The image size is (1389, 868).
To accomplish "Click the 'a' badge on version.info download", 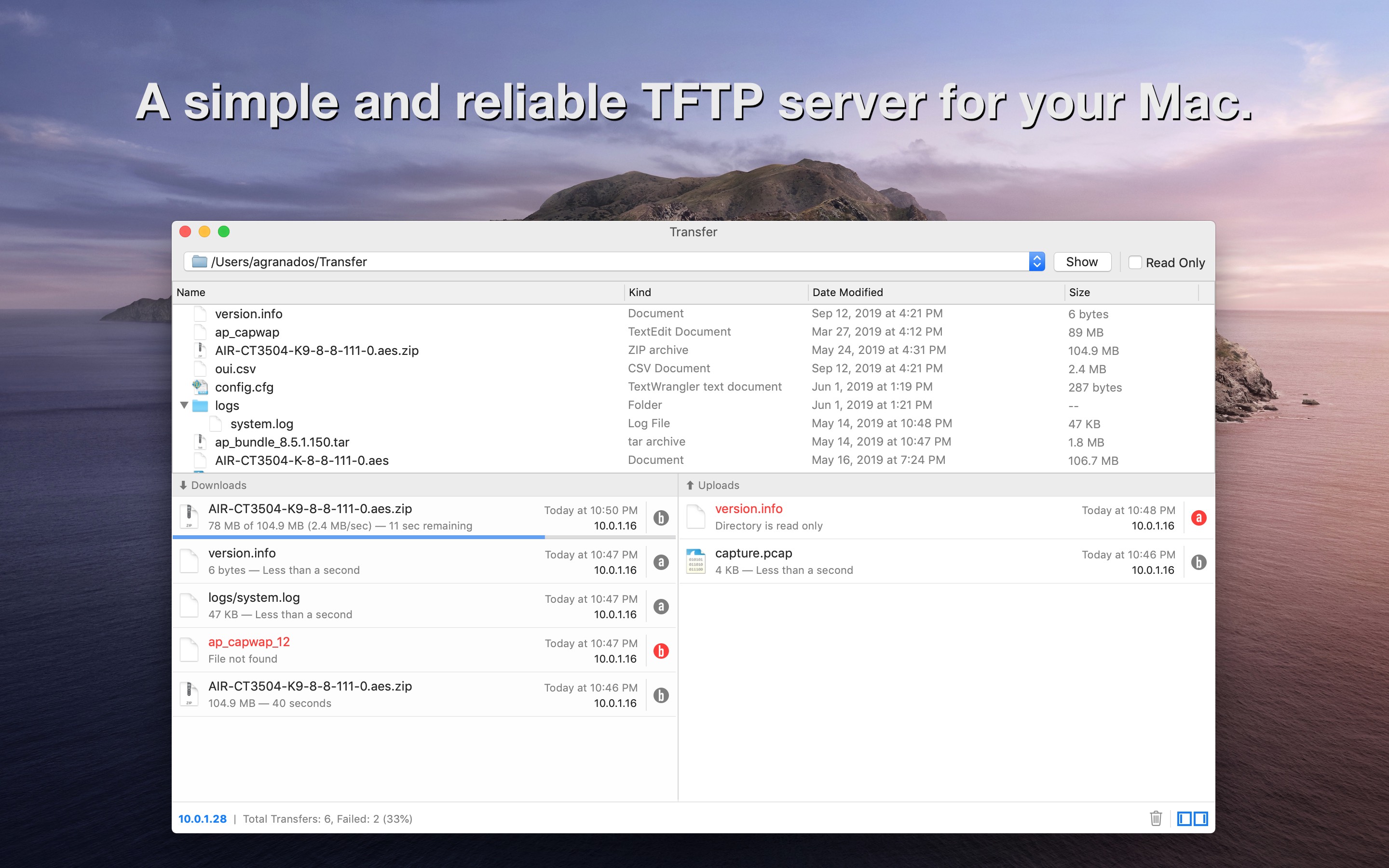I will 661,562.
